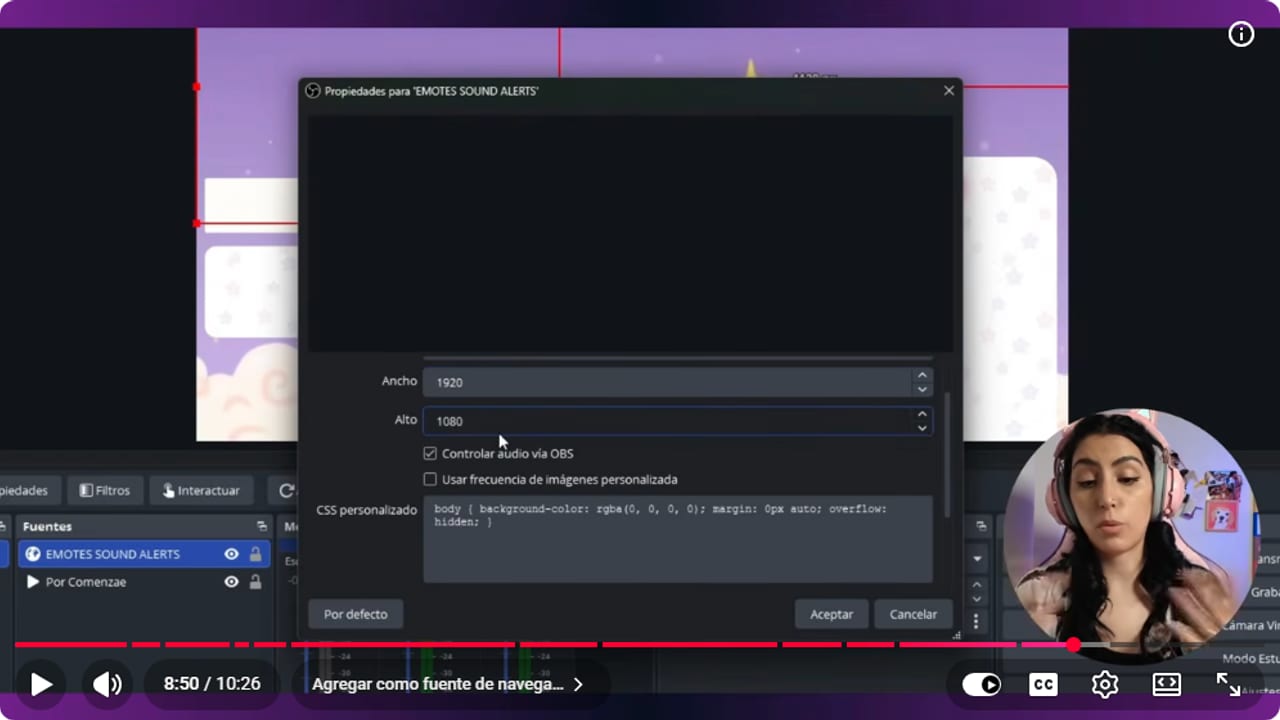1280x720 pixels.
Task: Expand the chapter list from the chapter title
Action: (x=447, y=684)
